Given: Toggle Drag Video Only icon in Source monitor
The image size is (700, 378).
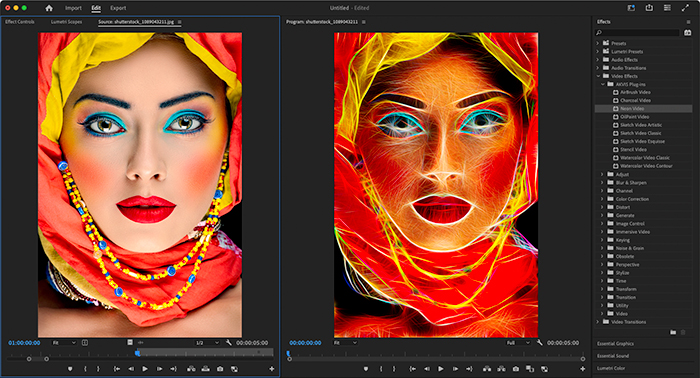Looking at the screenshot, I should (x=130, y=342).
